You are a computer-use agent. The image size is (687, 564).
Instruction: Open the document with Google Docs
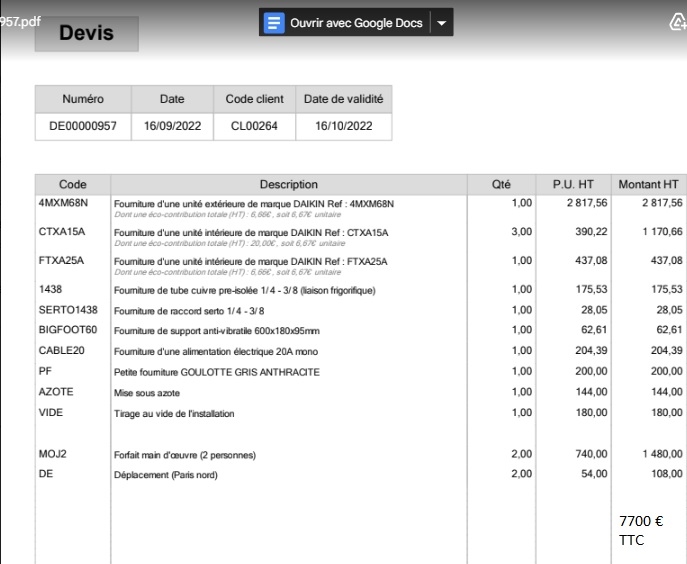pyautogui.click(x=355, y=22)
